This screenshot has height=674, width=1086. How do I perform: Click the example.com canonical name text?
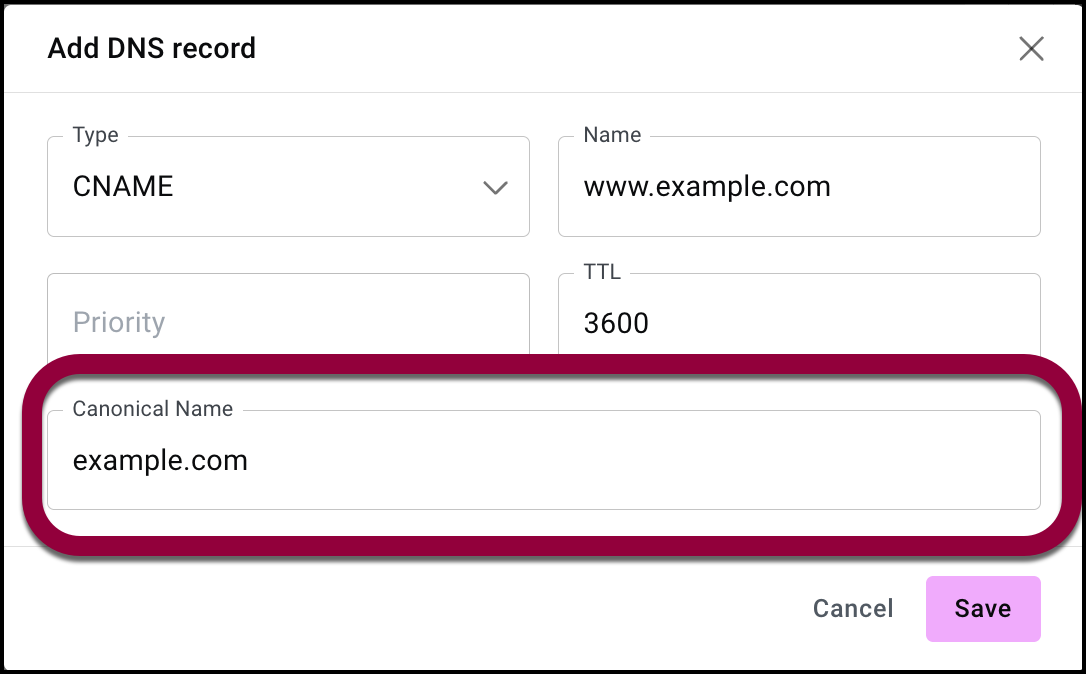tap(160, 460)
